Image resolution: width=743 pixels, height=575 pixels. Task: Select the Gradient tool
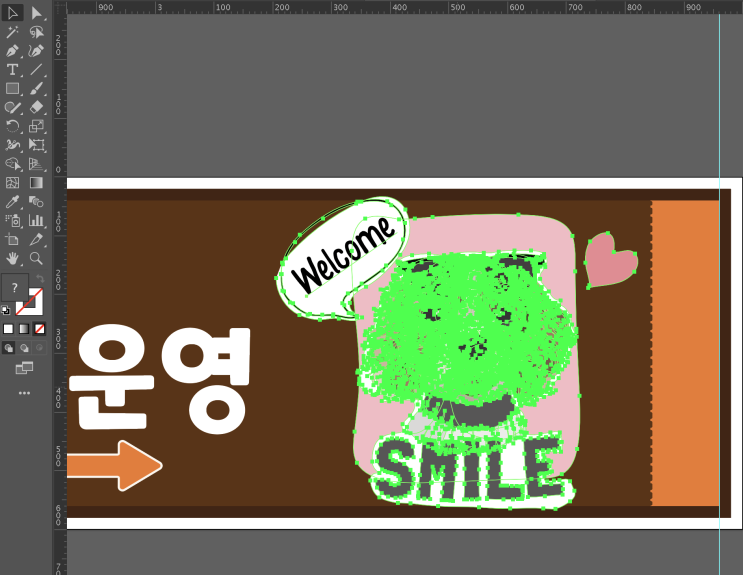tap(36, 183)
